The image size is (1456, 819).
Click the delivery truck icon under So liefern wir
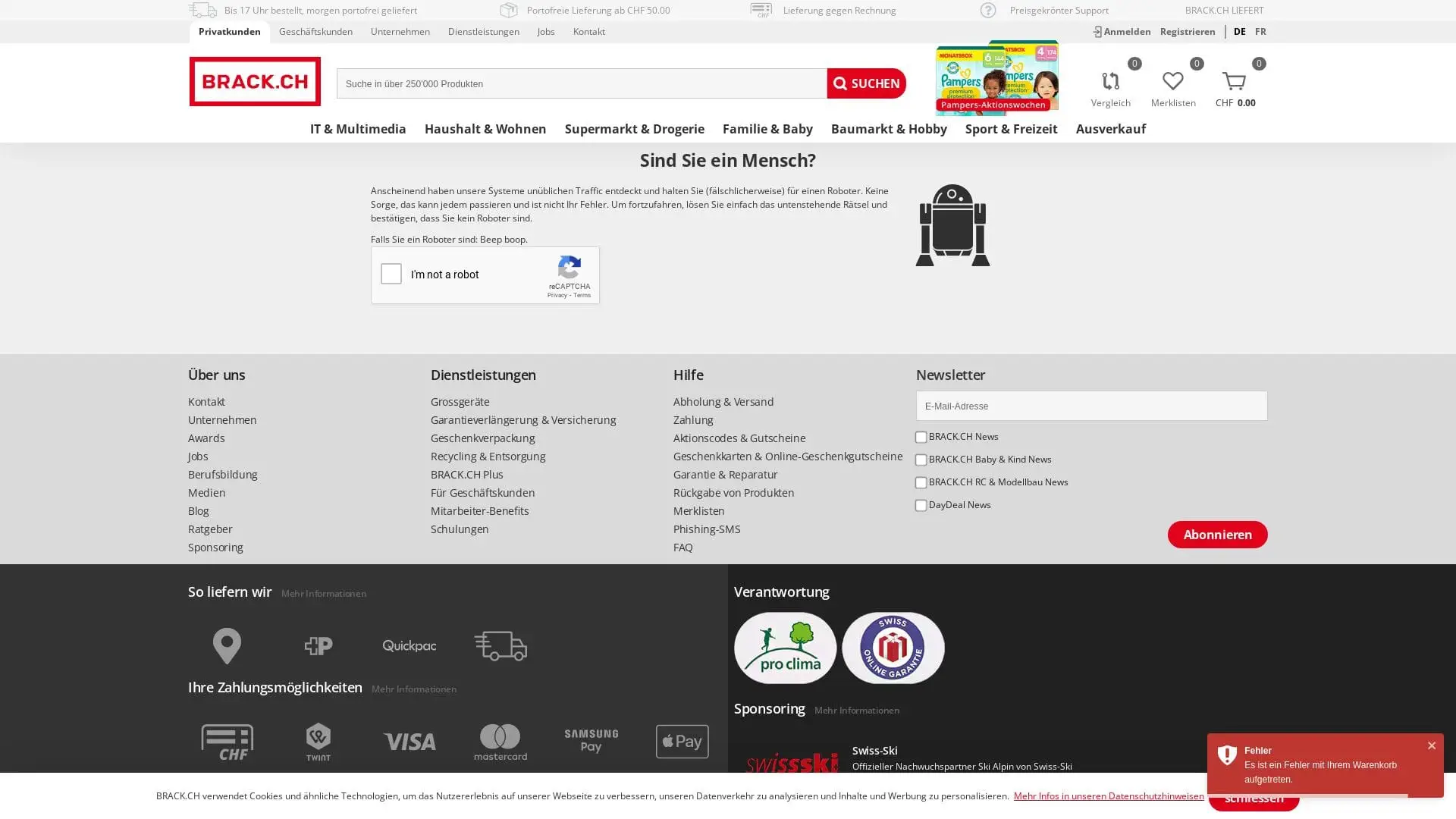pos(500,646)
